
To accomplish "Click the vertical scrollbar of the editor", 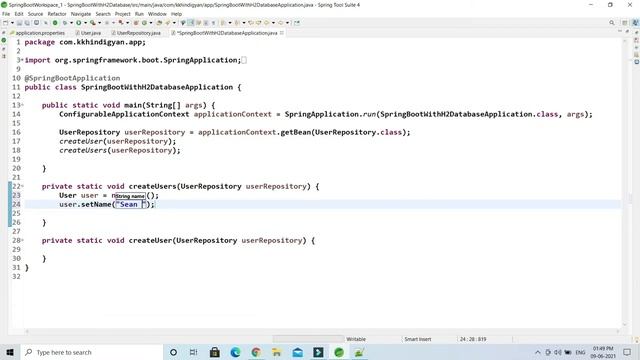I will tap(625, 182).
